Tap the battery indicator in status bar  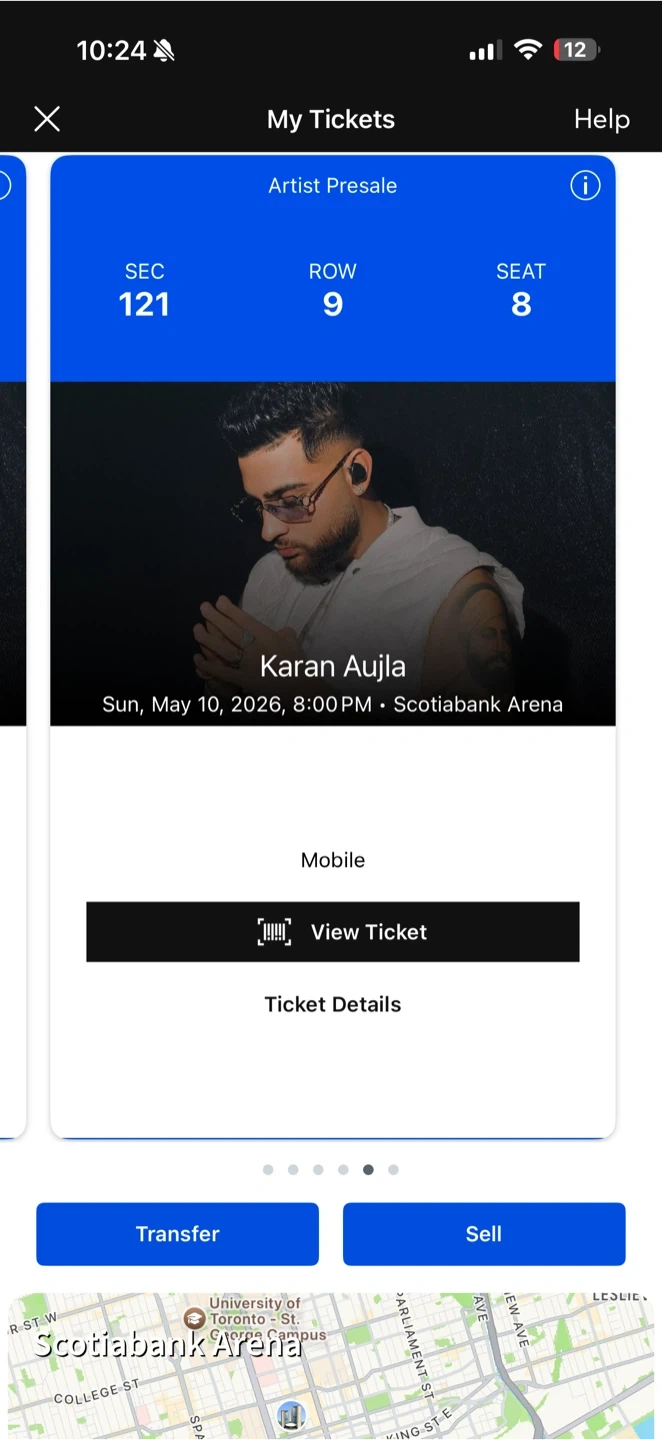tap(575, 50)
